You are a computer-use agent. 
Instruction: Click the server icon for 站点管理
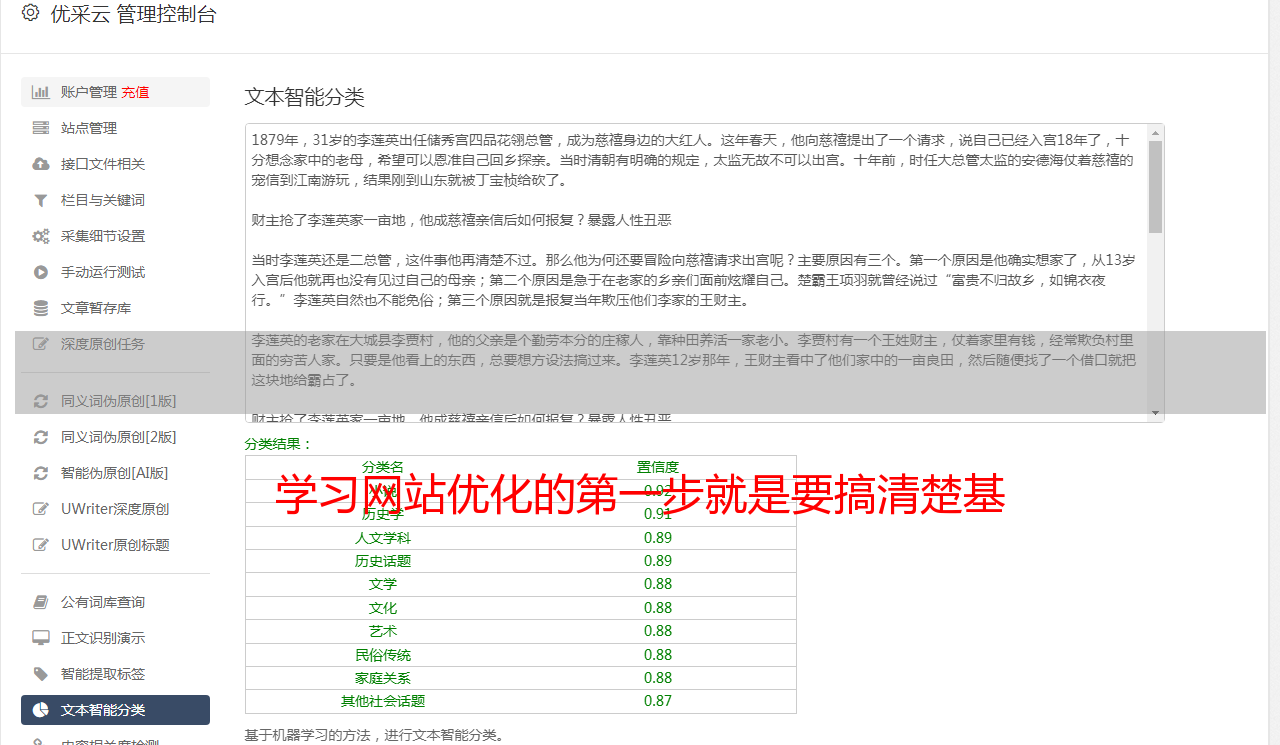[x=41, y=128]
